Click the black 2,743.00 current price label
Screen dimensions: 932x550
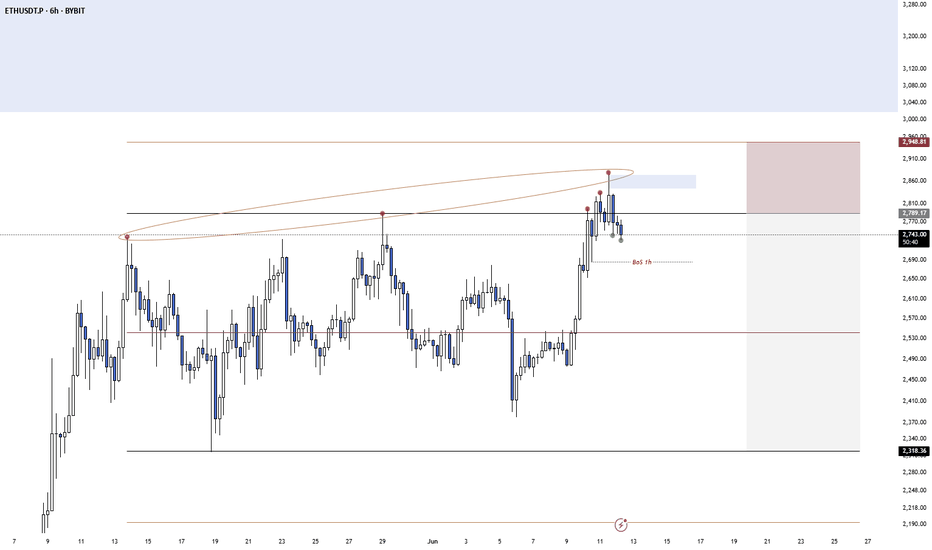tap(914, 235)
